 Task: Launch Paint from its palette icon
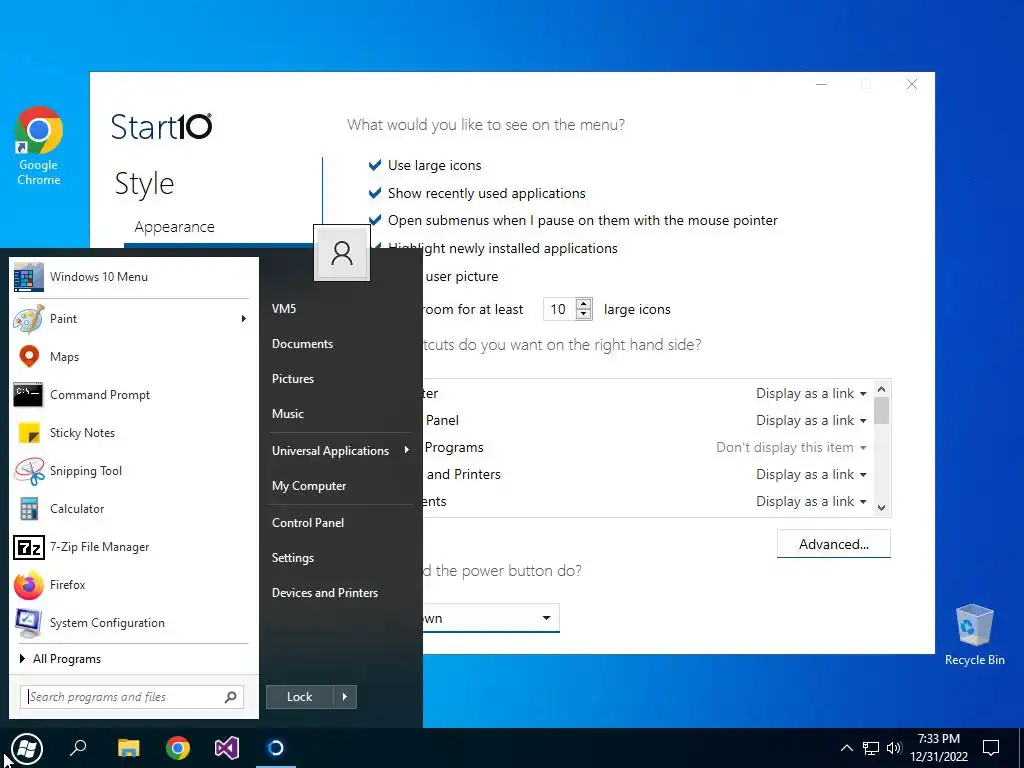click(29, 319)
